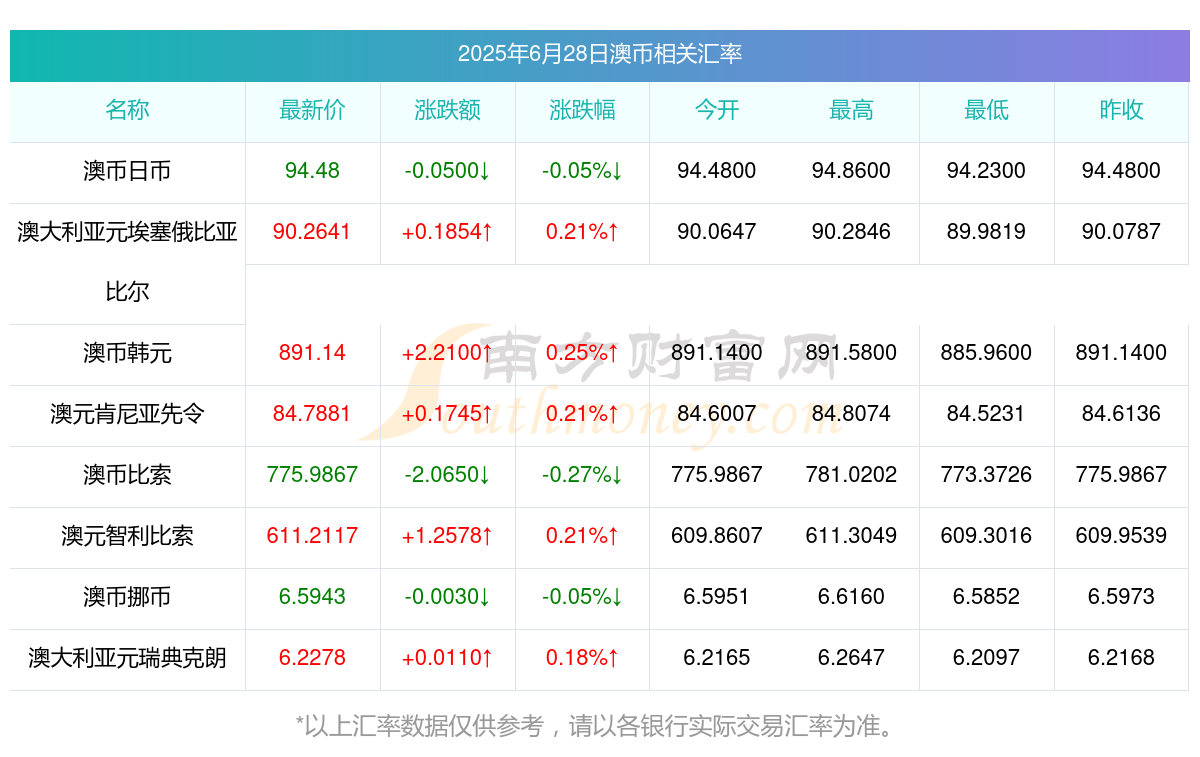Click opening value 6.2165
Image resolution: width=1200 pixels, height=757 pixels.
[717, 658]
